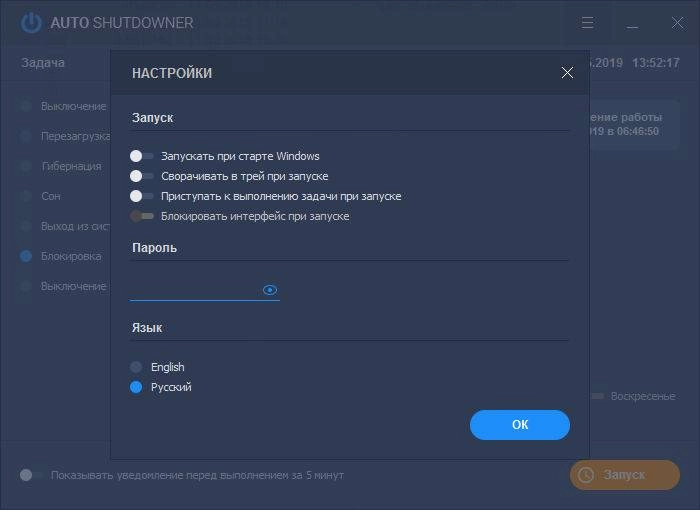Viewport: 700px width, 510px height.
Task: Enable Запускать при старте Windows switch
Action: [142, 156]
